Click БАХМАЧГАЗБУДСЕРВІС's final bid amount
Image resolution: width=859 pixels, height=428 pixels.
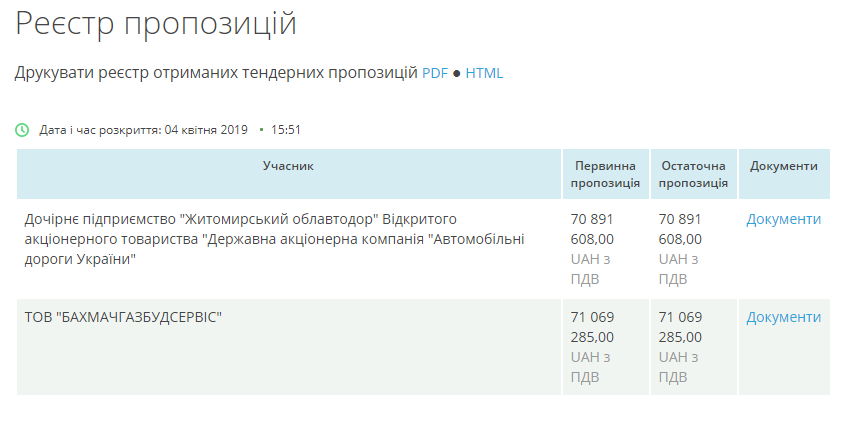pyautogui.click(x=680, y=327)
